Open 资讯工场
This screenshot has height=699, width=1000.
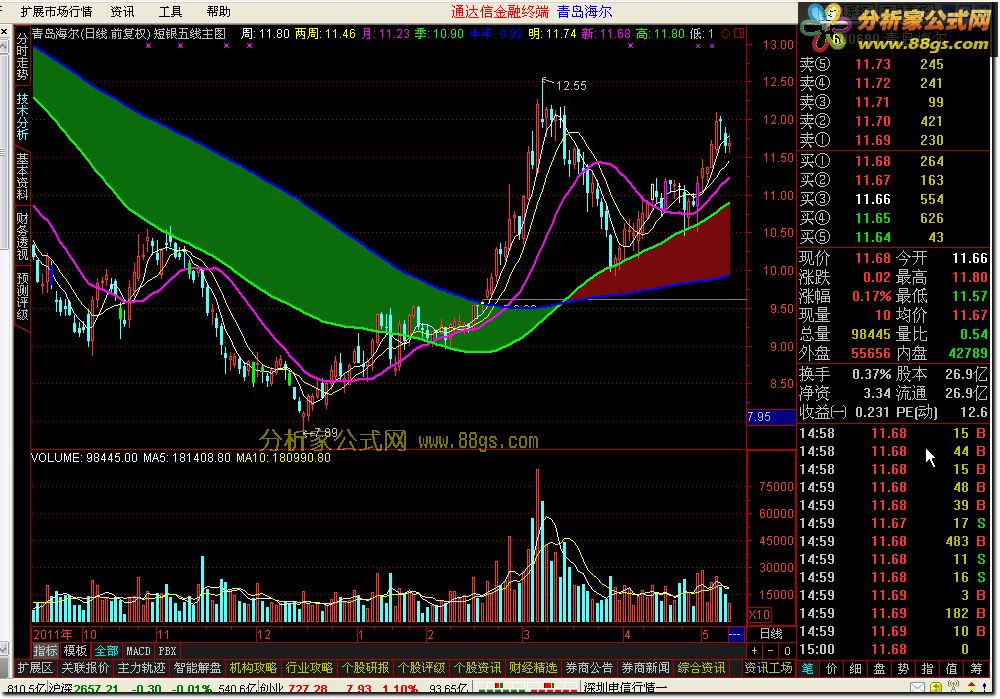tap(768, 668)
